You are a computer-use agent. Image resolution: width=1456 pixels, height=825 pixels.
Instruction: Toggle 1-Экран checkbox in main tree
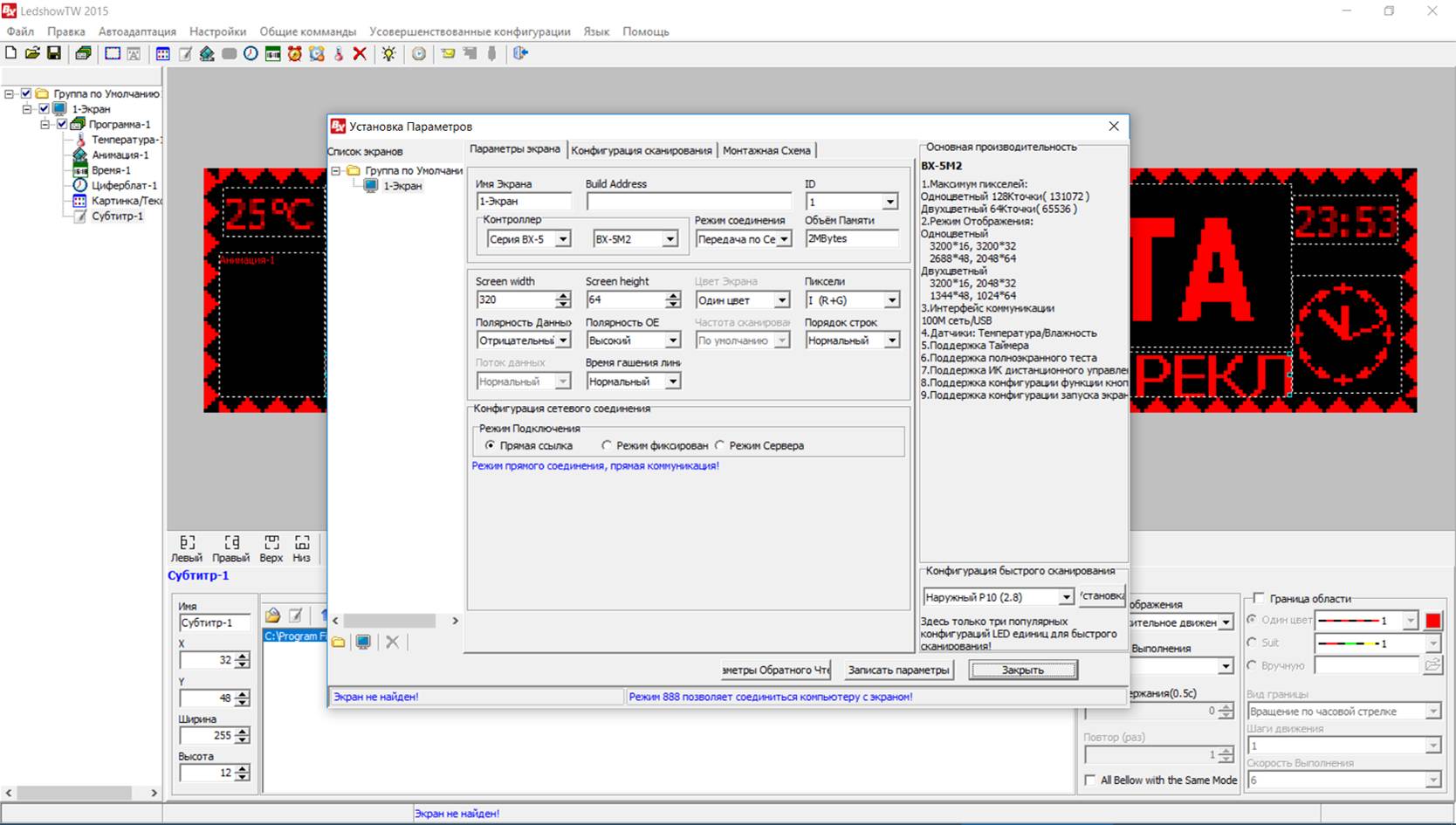pos(45,109)
